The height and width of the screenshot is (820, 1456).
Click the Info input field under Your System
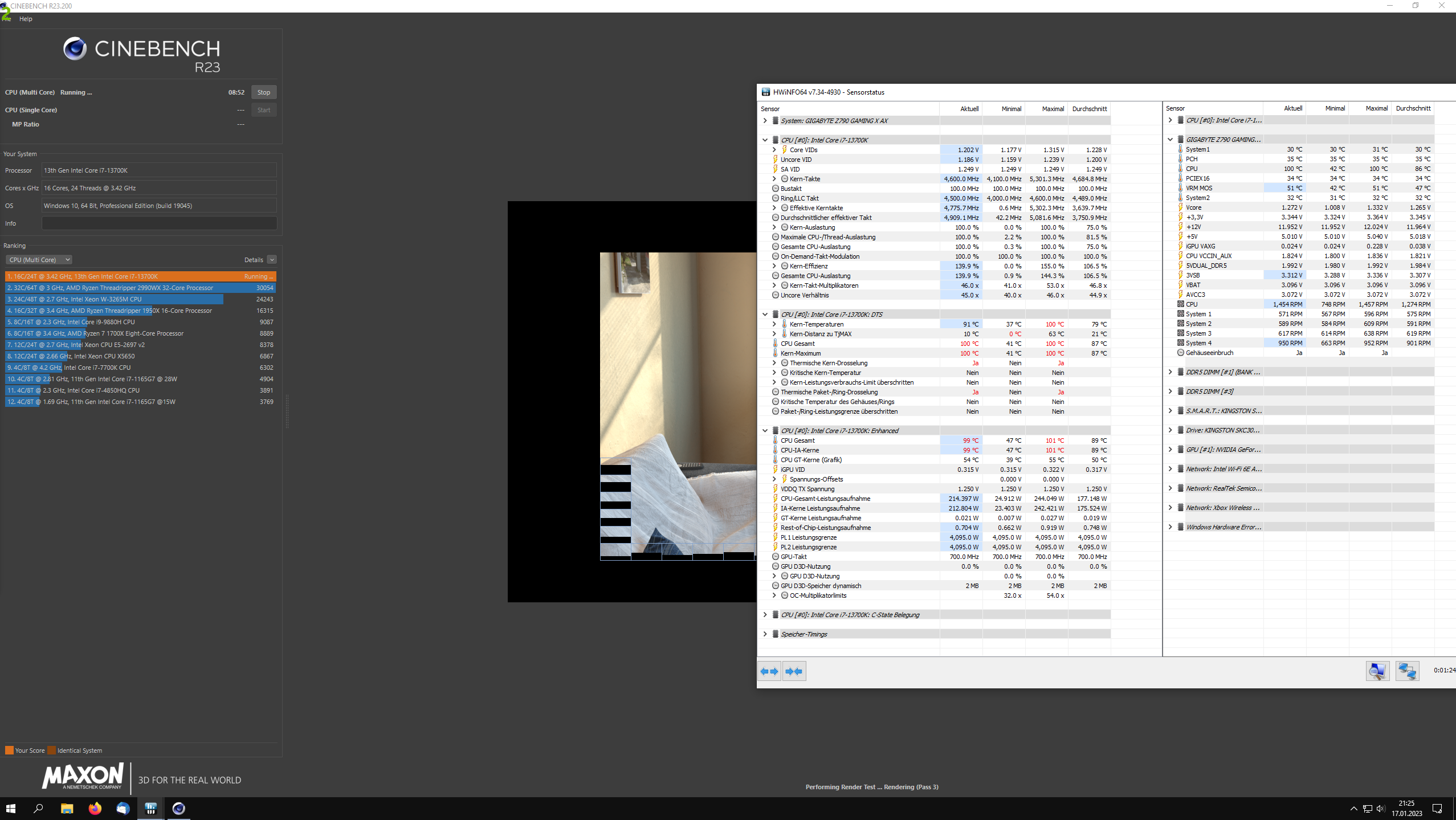click(x=159, y=223)
